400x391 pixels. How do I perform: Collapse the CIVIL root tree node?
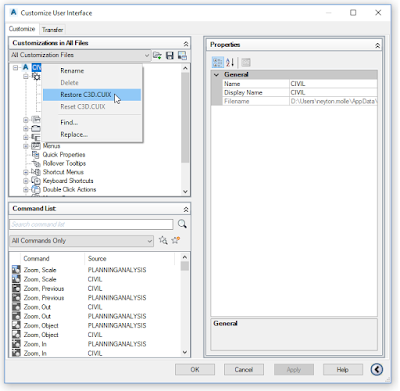click(16, 68)
